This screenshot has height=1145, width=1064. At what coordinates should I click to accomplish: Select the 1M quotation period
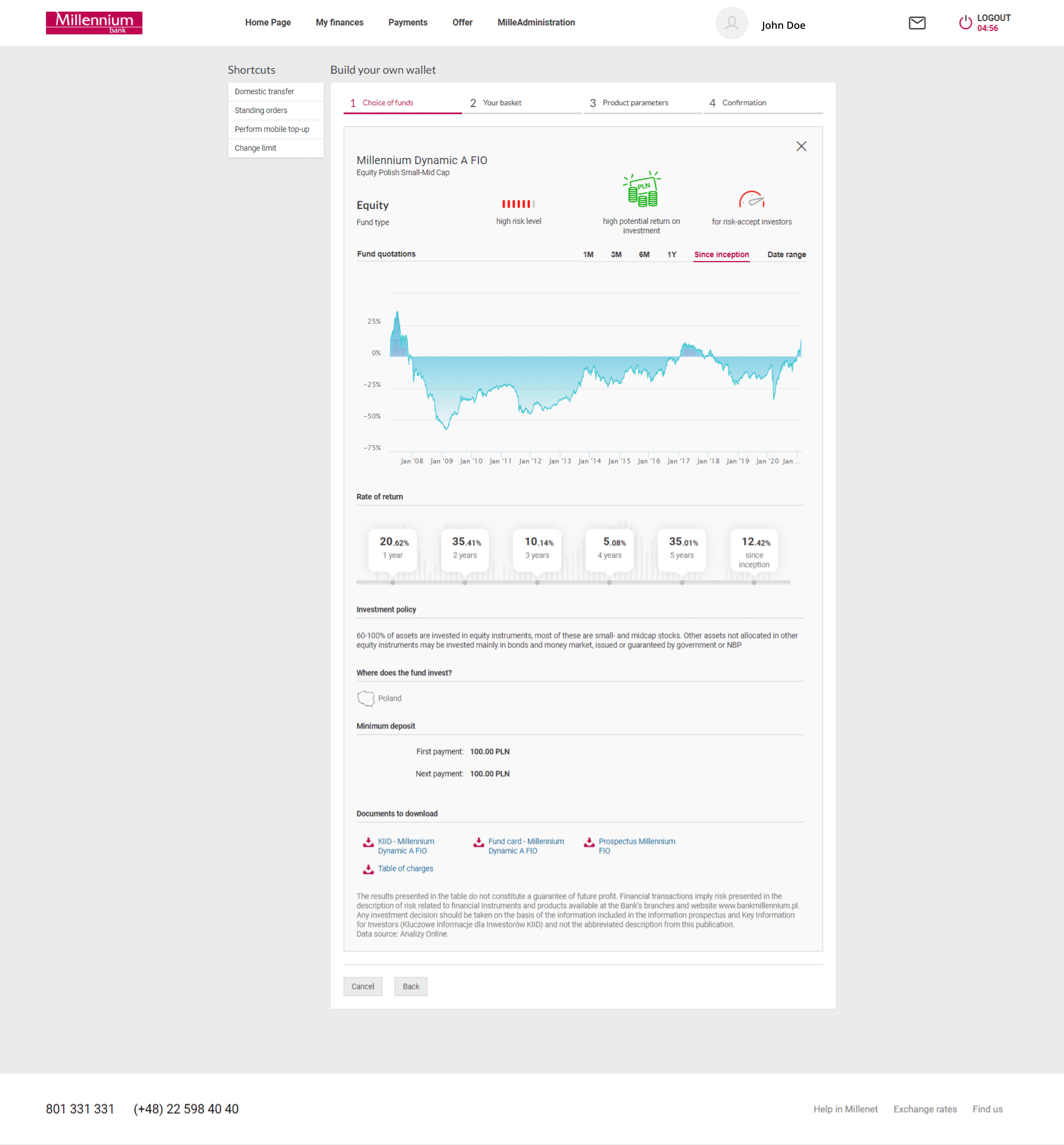tap(588, 254)
